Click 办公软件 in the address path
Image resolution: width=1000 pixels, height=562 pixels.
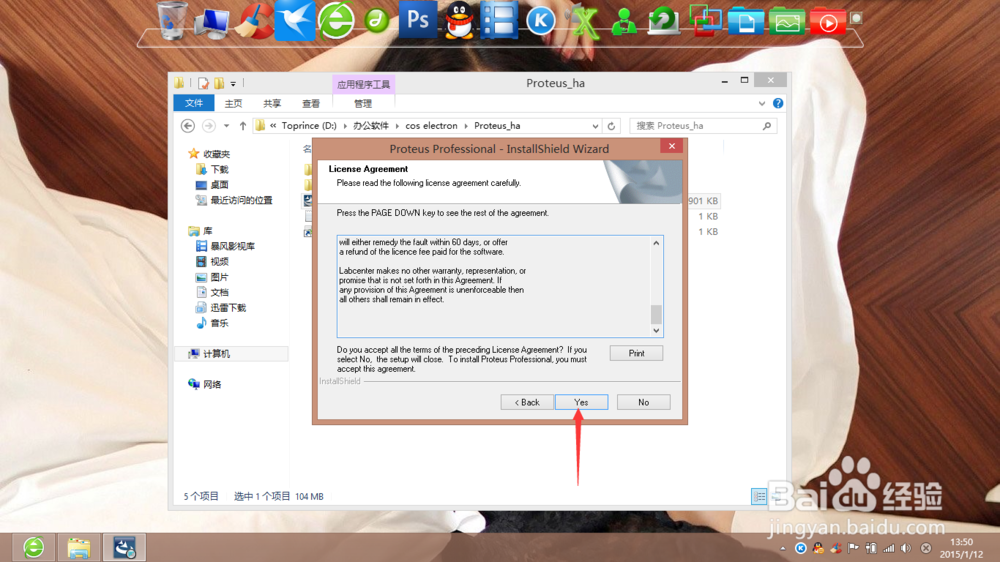click(371, 126)
